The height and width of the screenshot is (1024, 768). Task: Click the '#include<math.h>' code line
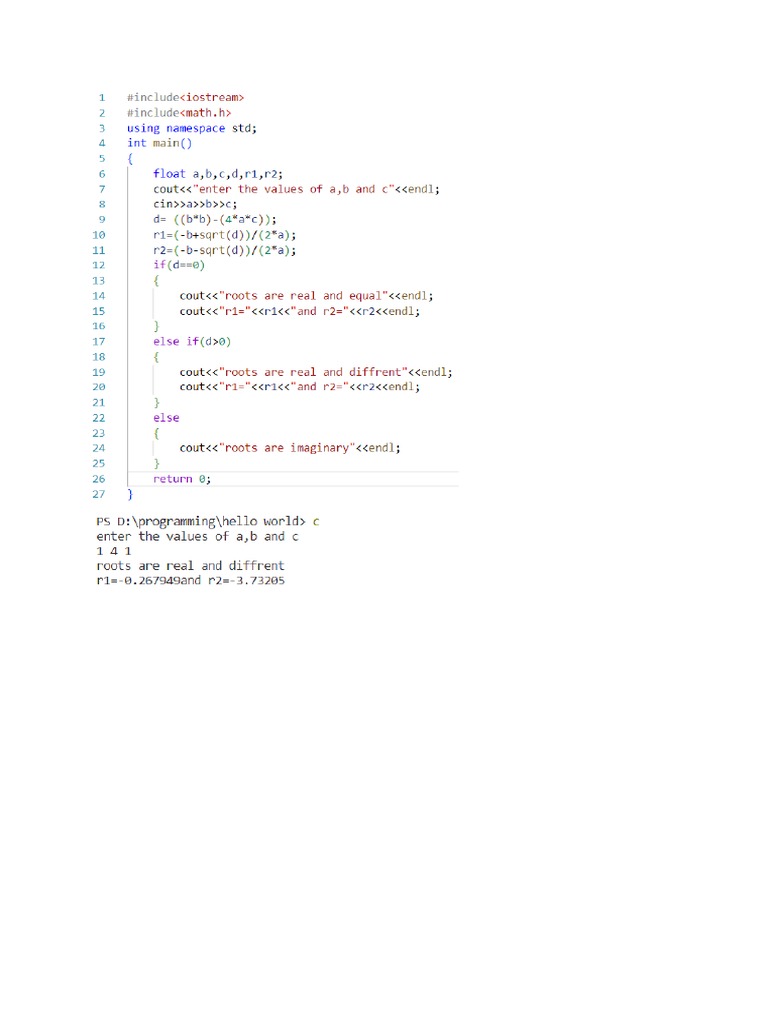tap(179, 113)
